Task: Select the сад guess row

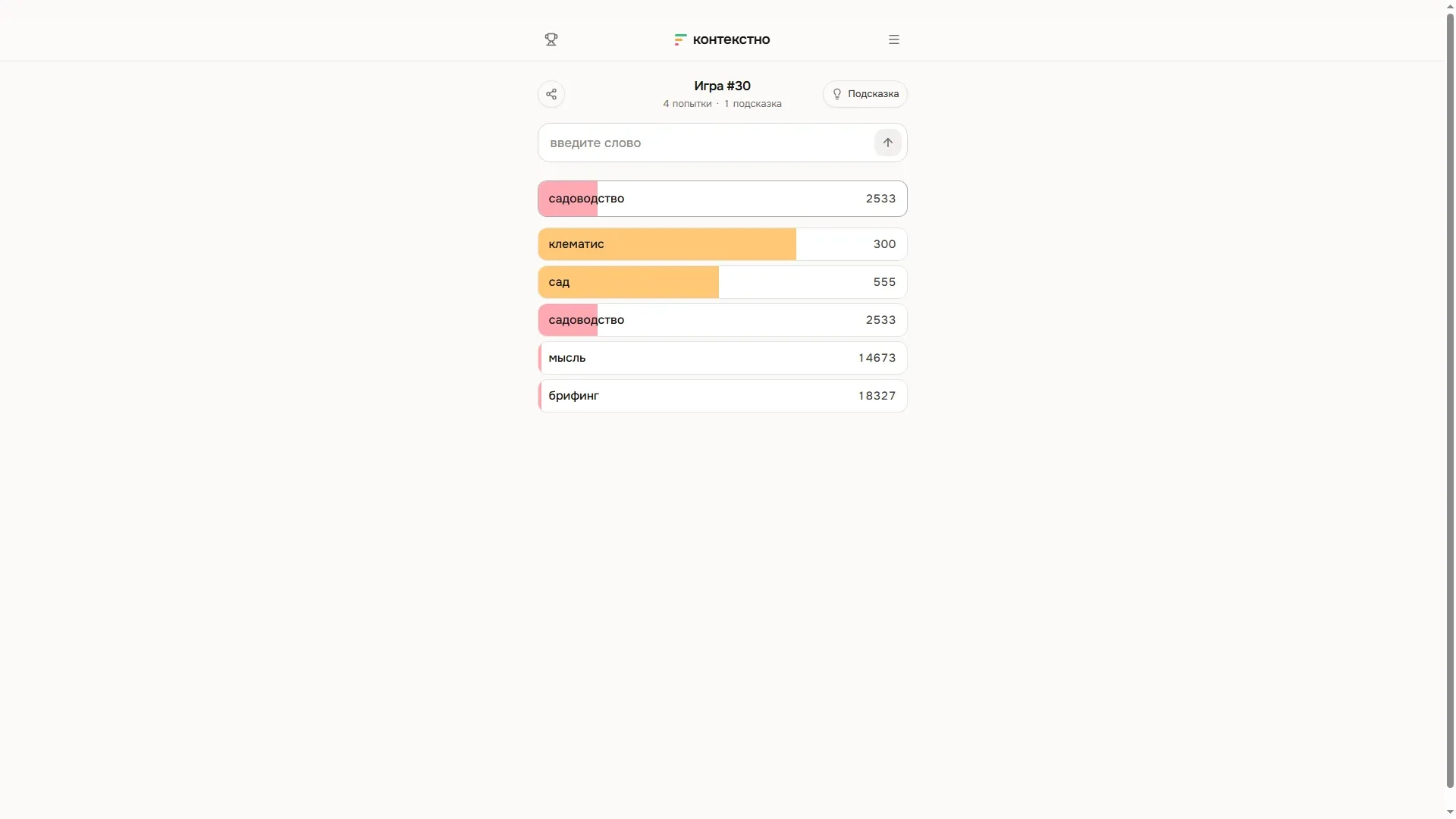Action: [x=723, y=282]
